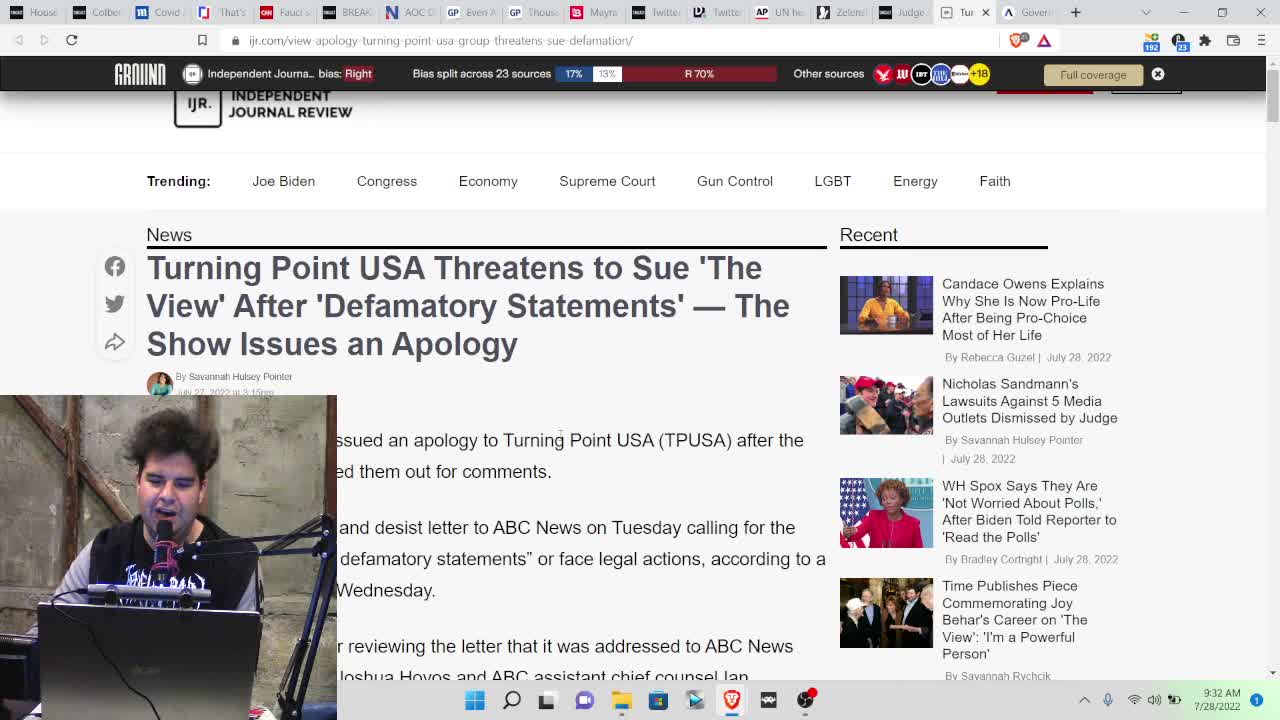Open Windows Start menu
Viewport: 1280px width, 720px height.
(x=475, y=700)
